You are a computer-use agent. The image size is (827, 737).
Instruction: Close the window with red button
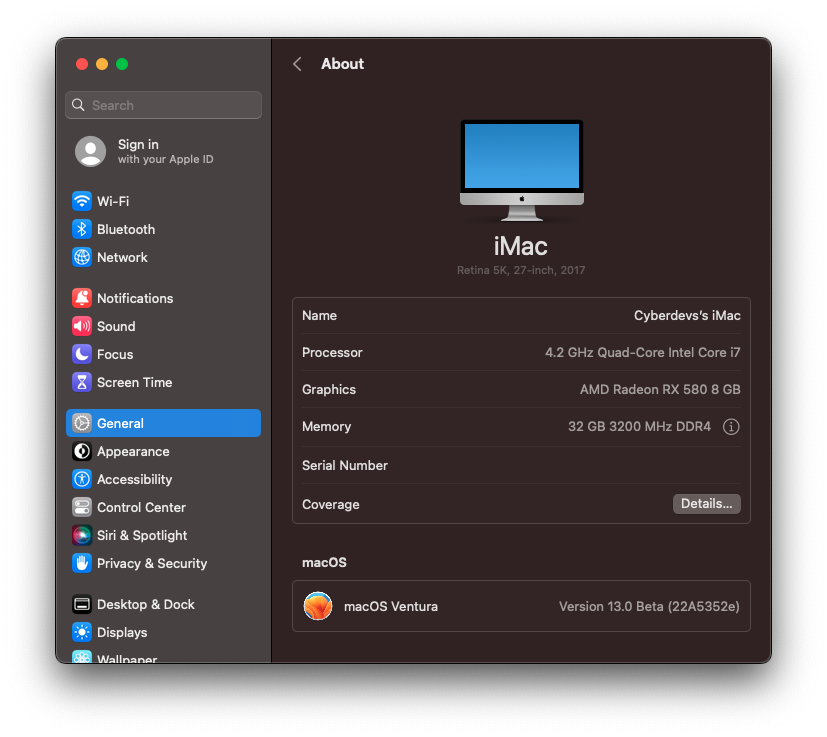pyautogui.click(x=82, y=64)
